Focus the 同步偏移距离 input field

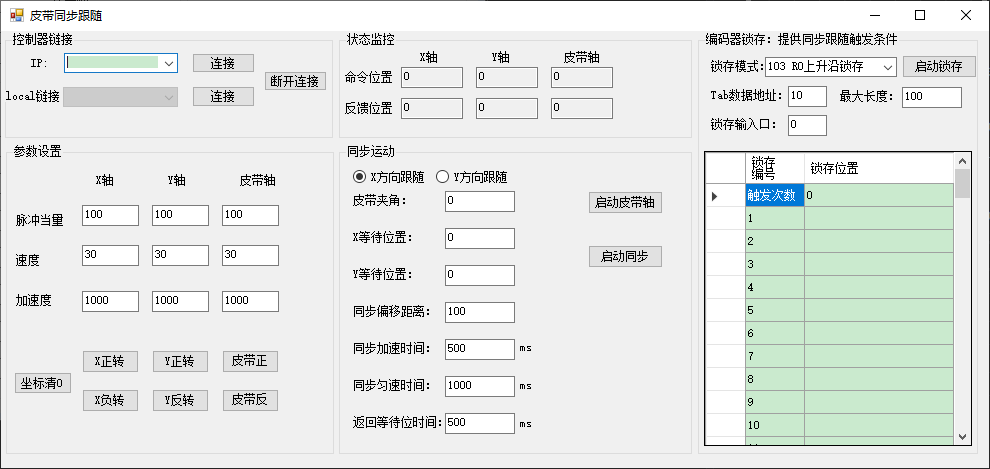(480, 312)
